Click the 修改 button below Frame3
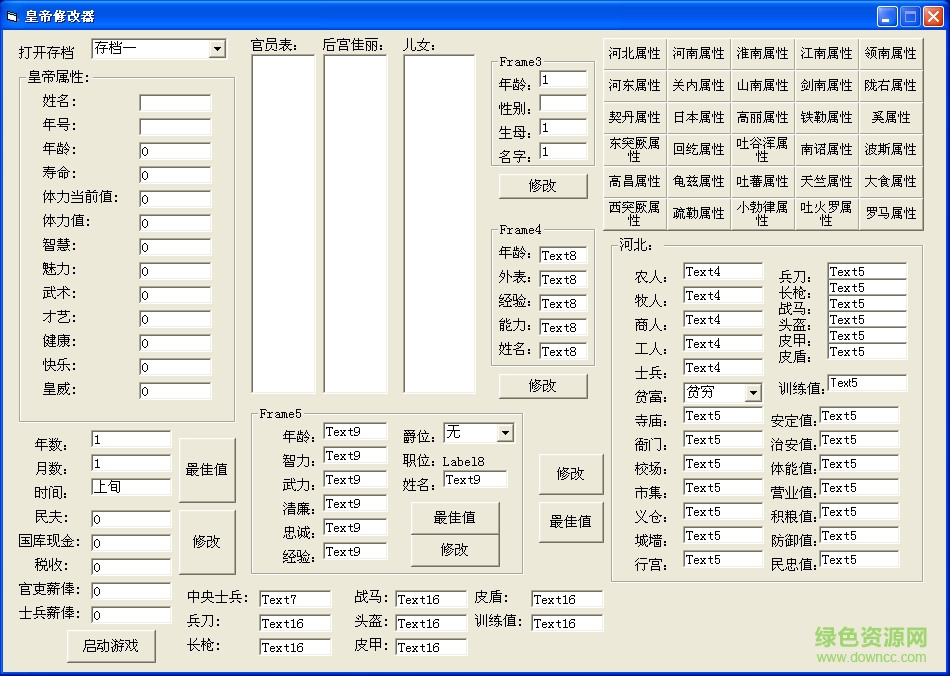Viewport: 950px width, 676px height. 542,186
